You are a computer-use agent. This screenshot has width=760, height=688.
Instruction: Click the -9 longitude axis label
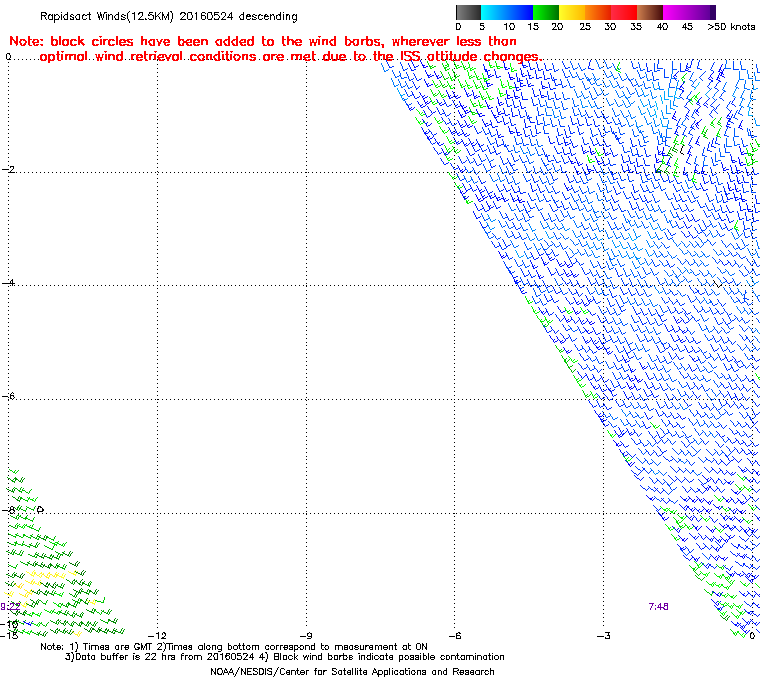(x=305, y=635)
